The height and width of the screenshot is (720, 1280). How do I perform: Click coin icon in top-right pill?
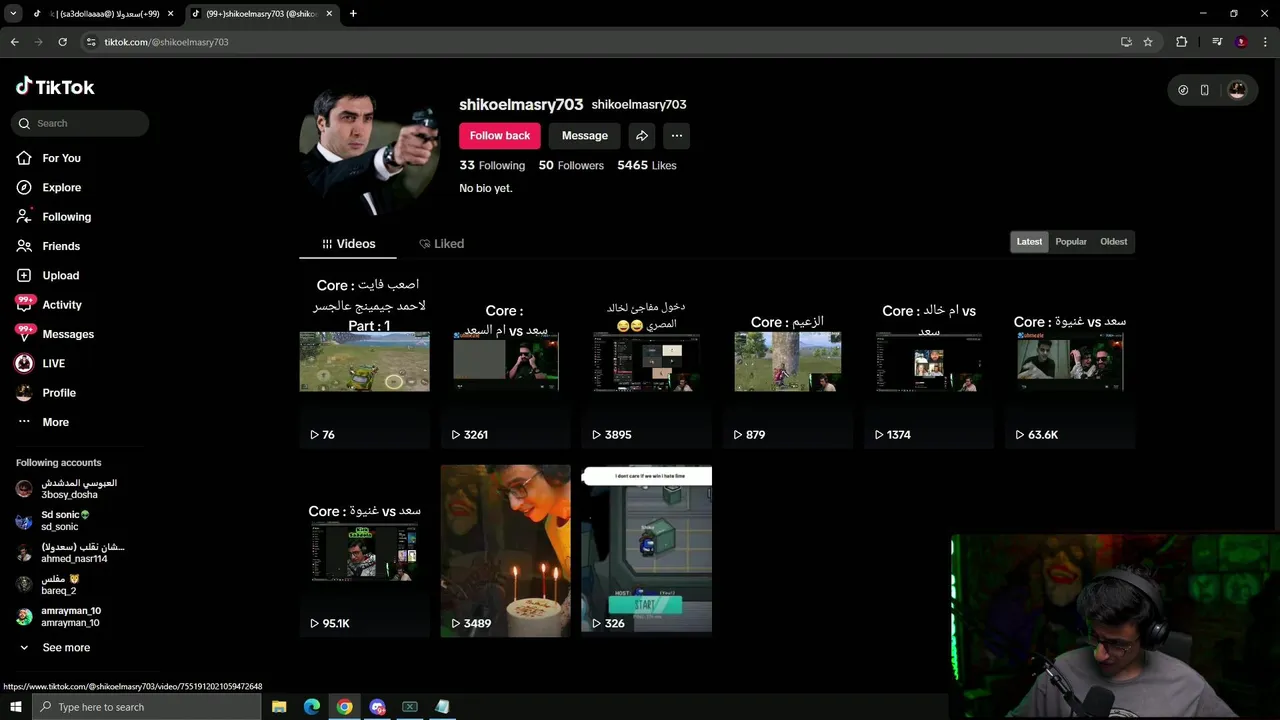1183,90
